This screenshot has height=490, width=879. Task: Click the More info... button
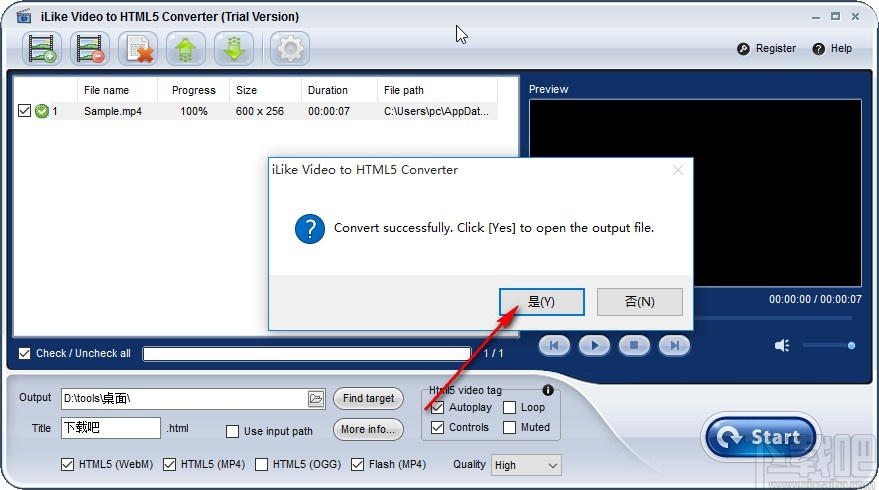click(x=368, y=429)
